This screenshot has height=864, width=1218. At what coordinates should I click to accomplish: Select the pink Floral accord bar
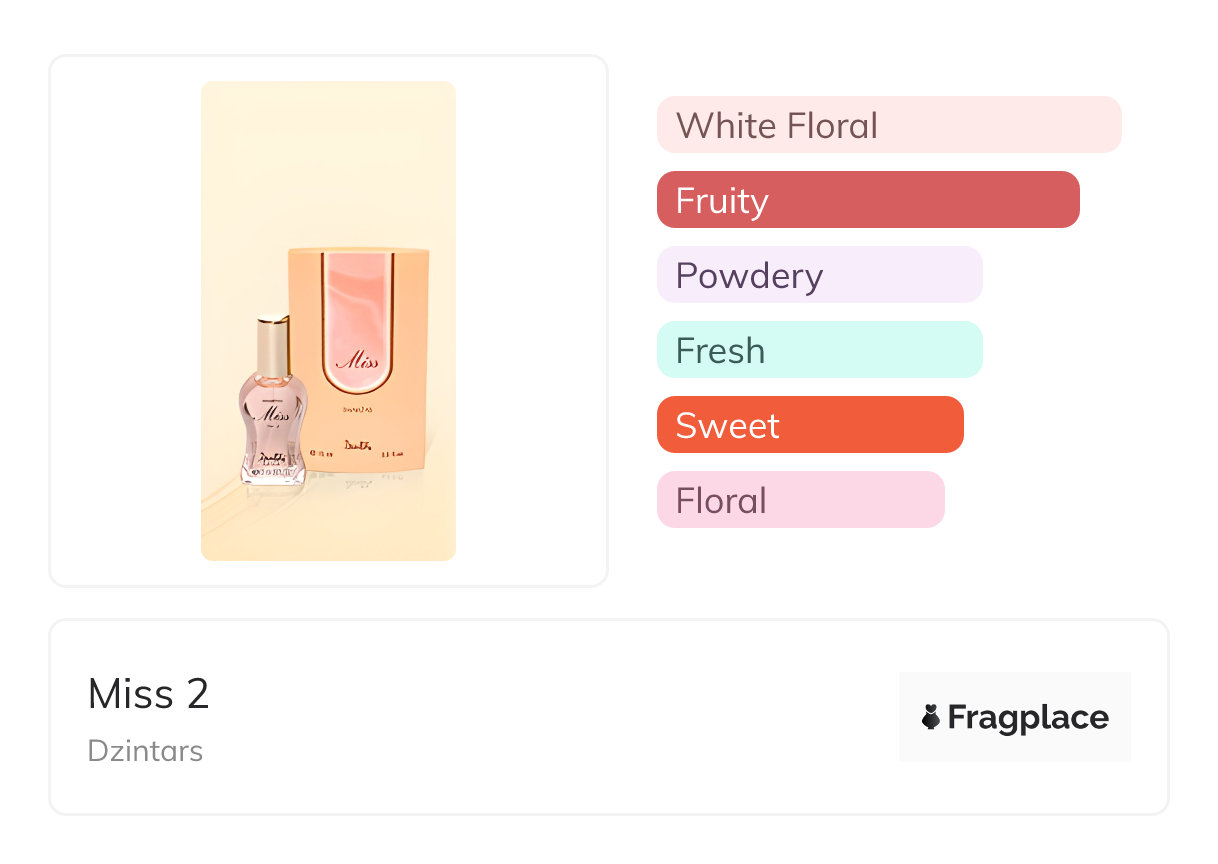click(800, 500)
